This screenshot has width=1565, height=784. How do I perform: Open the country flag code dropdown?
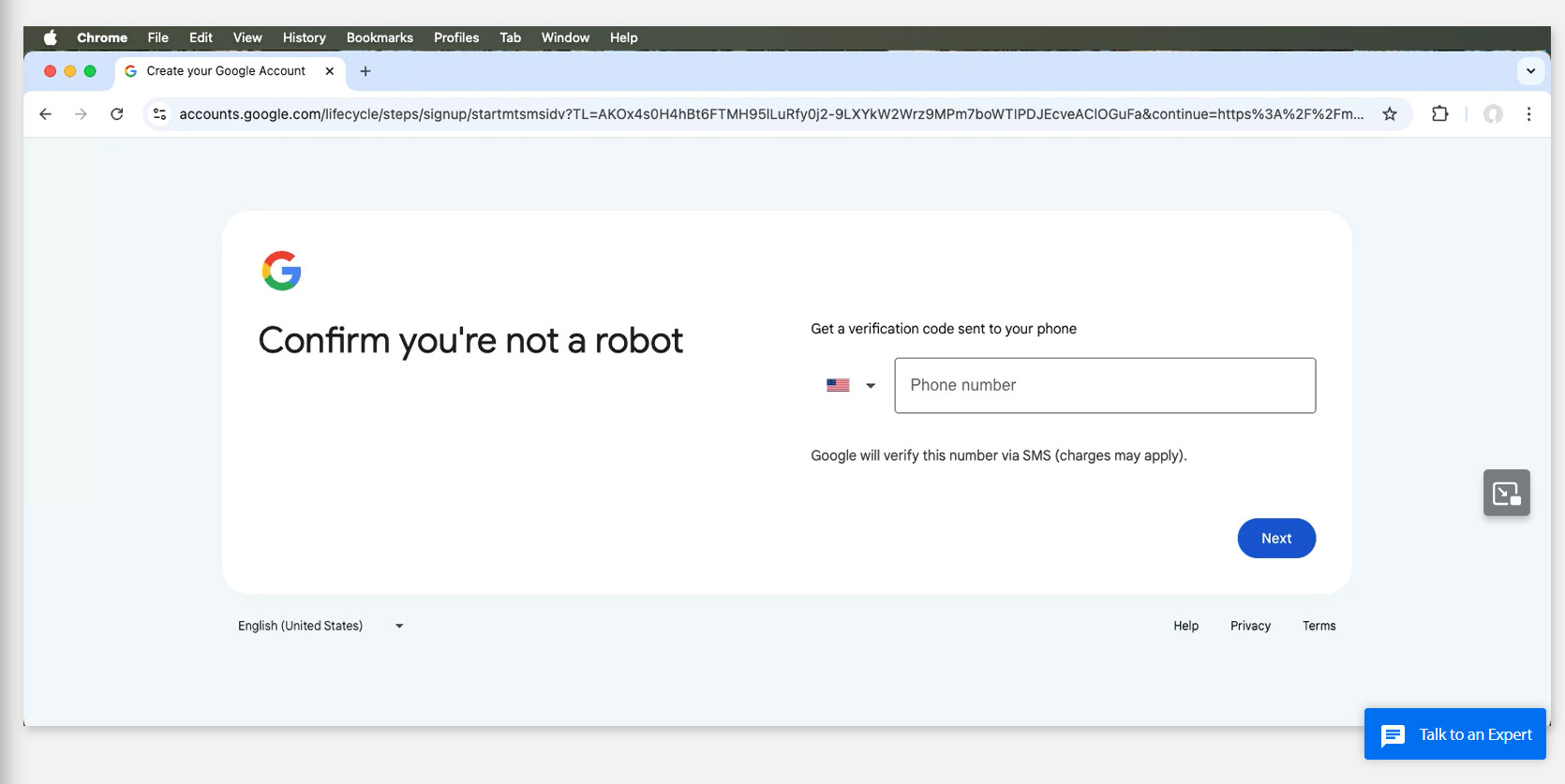click(851, 385)
